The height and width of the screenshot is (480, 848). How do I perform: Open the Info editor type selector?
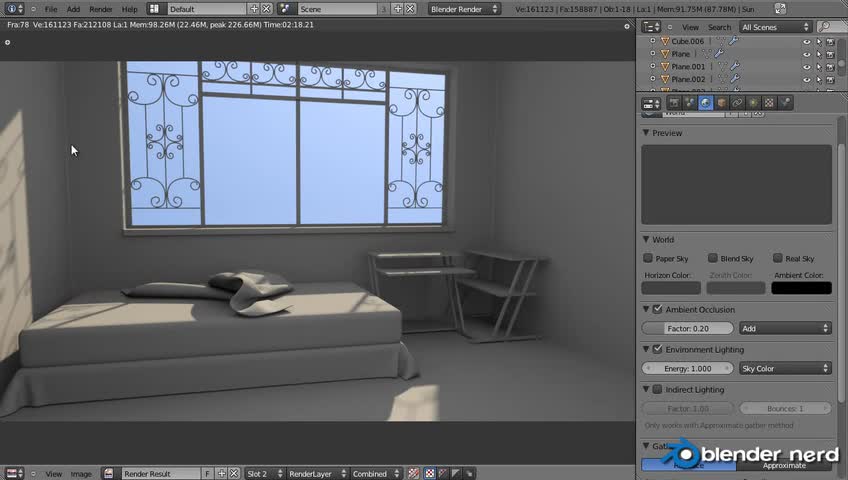15,9
